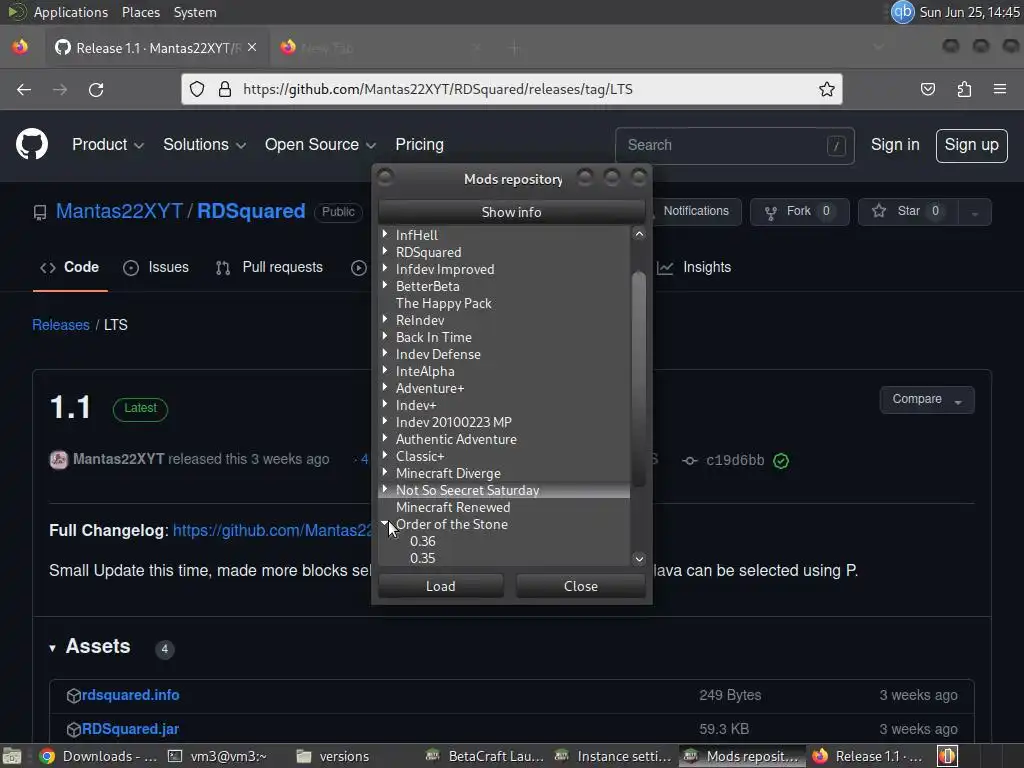
Task: Expand the ReIndev mod node
Action: [385, 319]
